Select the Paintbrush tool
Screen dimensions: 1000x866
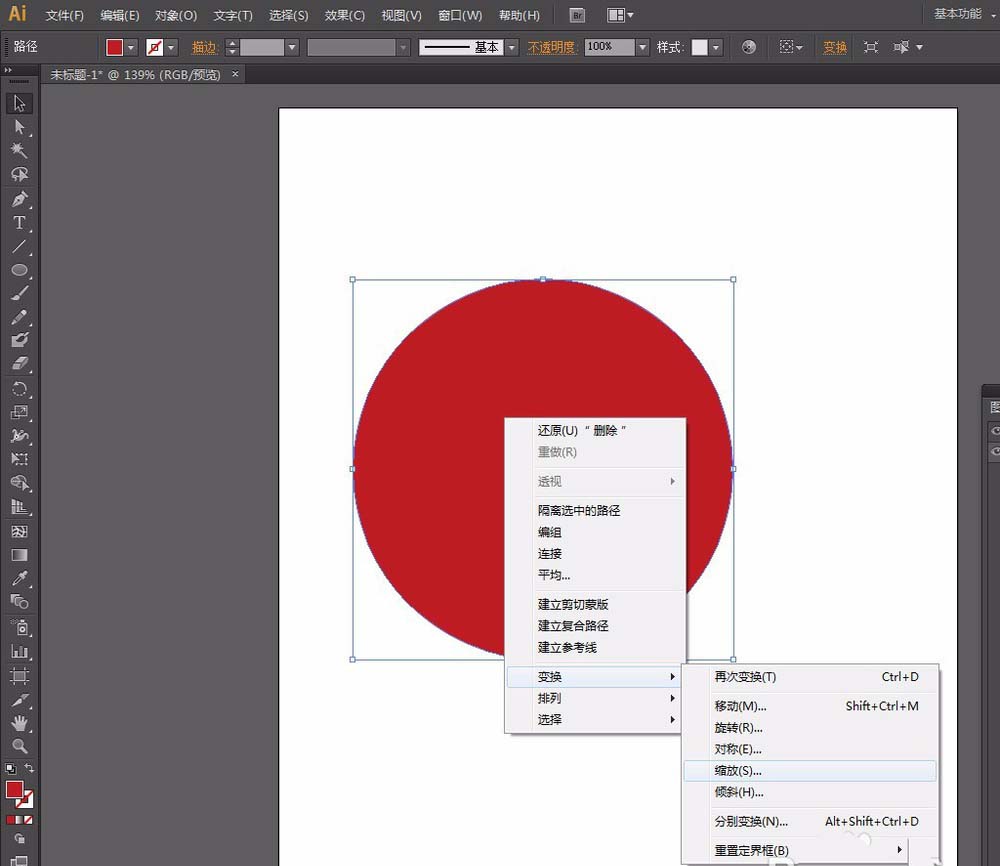pyautogui.click(x=19, y=293)
